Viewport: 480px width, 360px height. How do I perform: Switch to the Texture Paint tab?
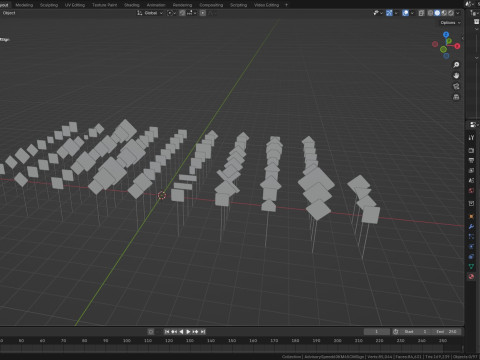pyautogui.click(x=104, y=5)
